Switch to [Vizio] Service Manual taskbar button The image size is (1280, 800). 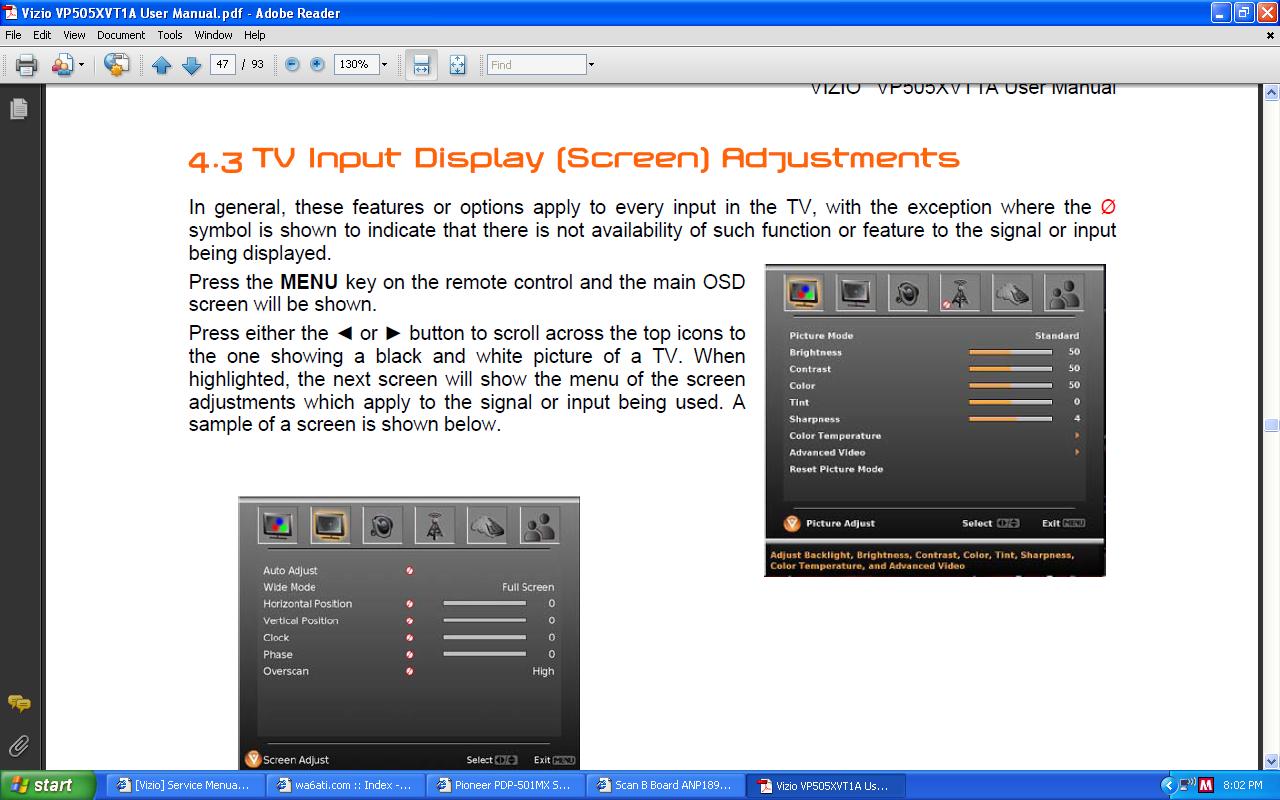186,785
